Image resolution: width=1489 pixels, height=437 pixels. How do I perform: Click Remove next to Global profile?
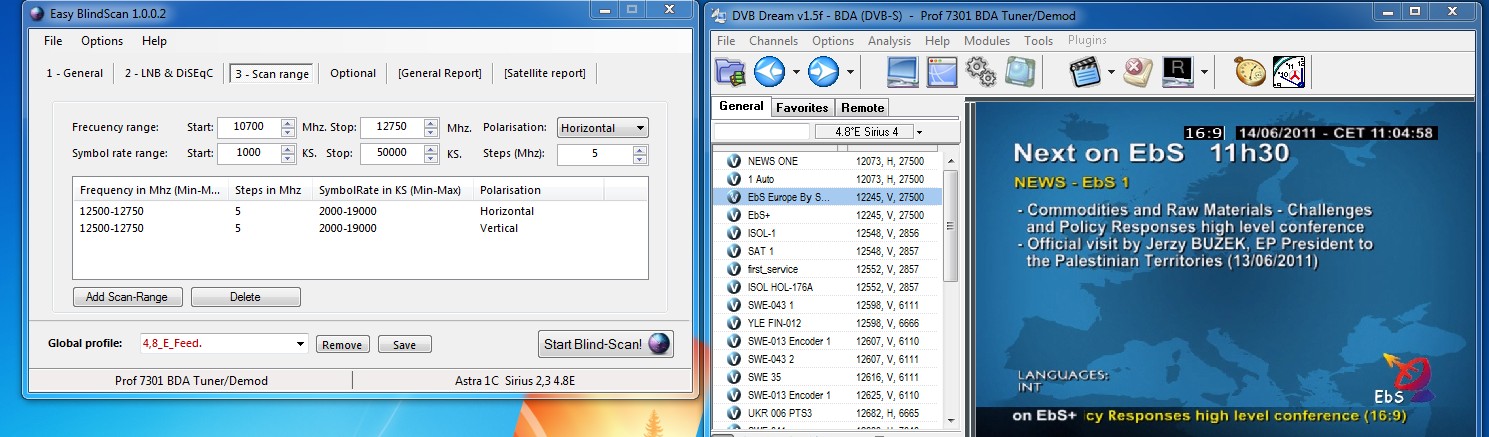coord(342,345)
